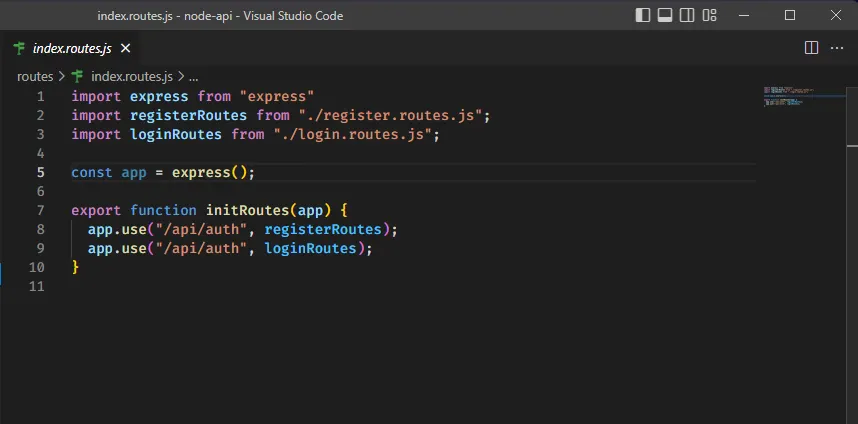Click "./login.routes.js" import path
Viewport: 858px width, 424px height.
click(352, 135)
